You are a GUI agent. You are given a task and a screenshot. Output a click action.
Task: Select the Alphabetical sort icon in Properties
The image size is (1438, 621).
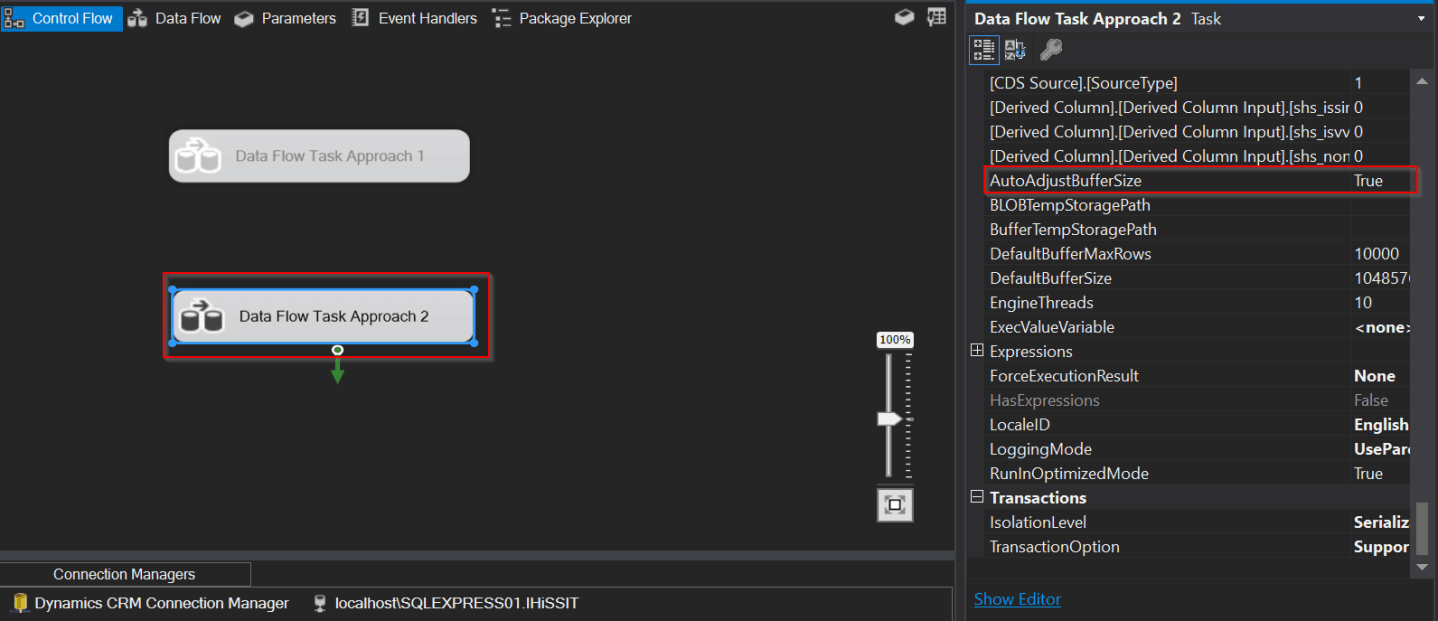[x=1013, y=49]
